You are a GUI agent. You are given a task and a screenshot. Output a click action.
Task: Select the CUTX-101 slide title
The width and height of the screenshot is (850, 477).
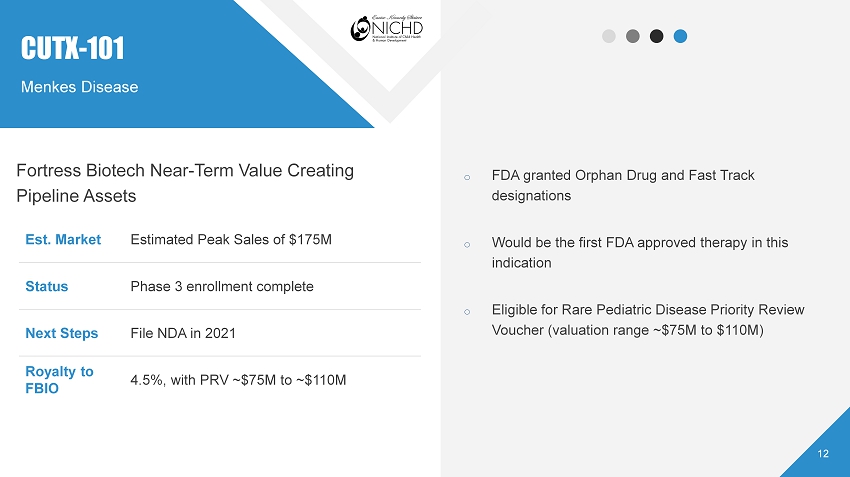74,47
